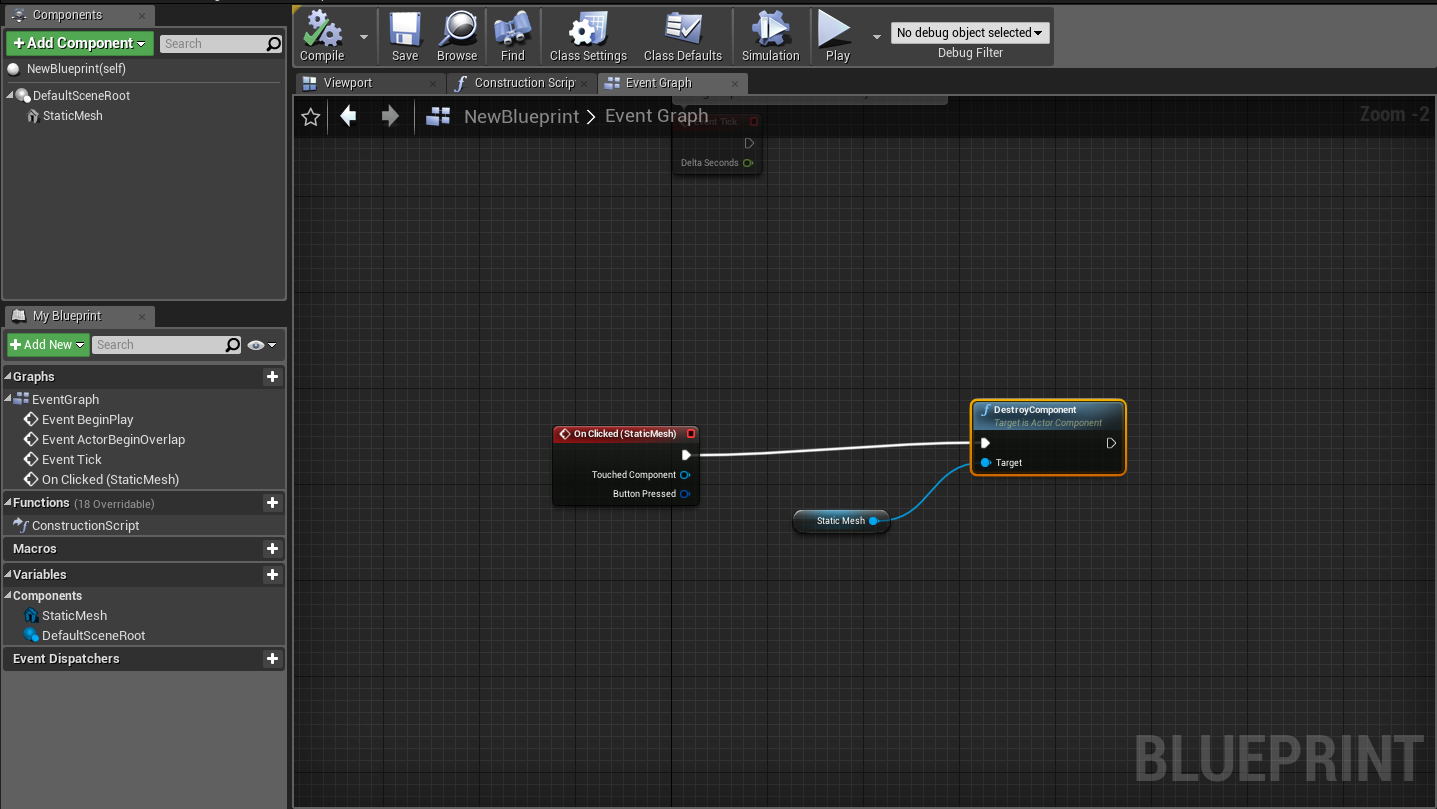Go back with the left arrow
This screenshot has width=1437, height=809.
point(348,116)
